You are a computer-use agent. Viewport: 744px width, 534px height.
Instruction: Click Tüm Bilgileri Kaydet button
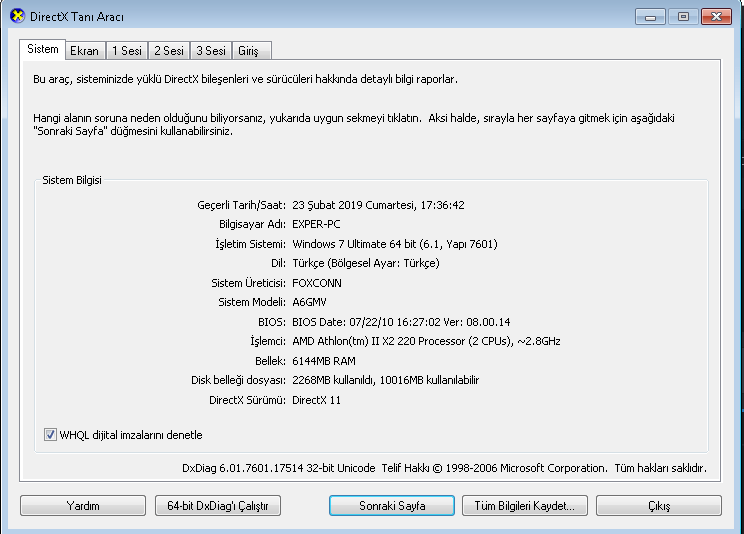click(x=525, y=506)
